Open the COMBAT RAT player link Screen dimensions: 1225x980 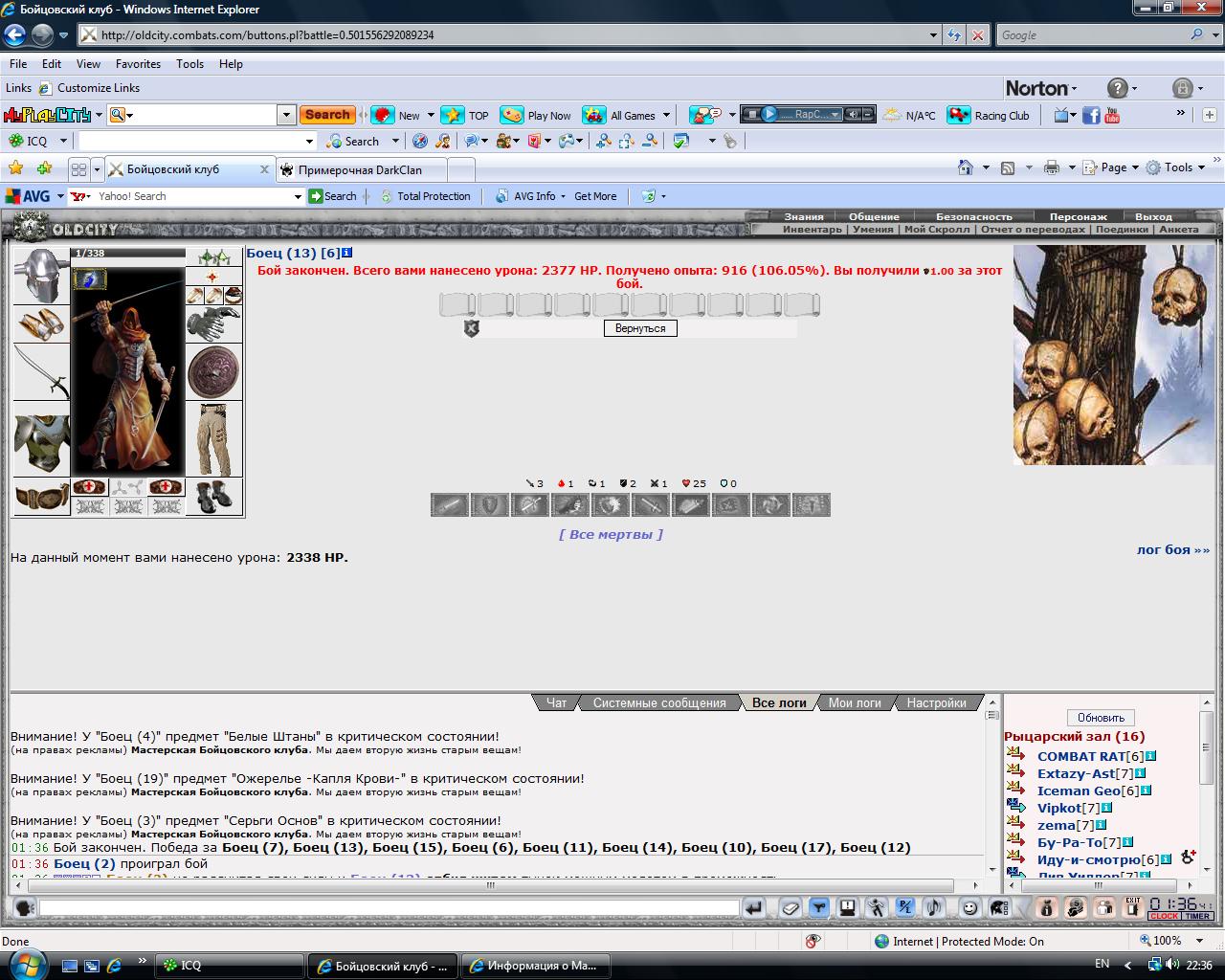pos(1080,756)
